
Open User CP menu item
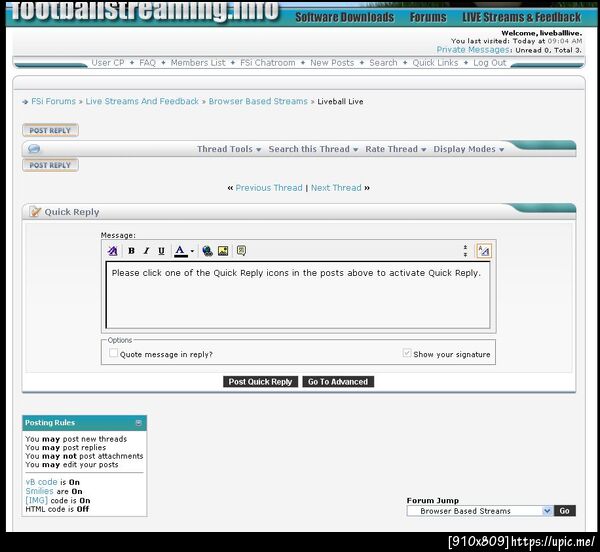[108, 63]
